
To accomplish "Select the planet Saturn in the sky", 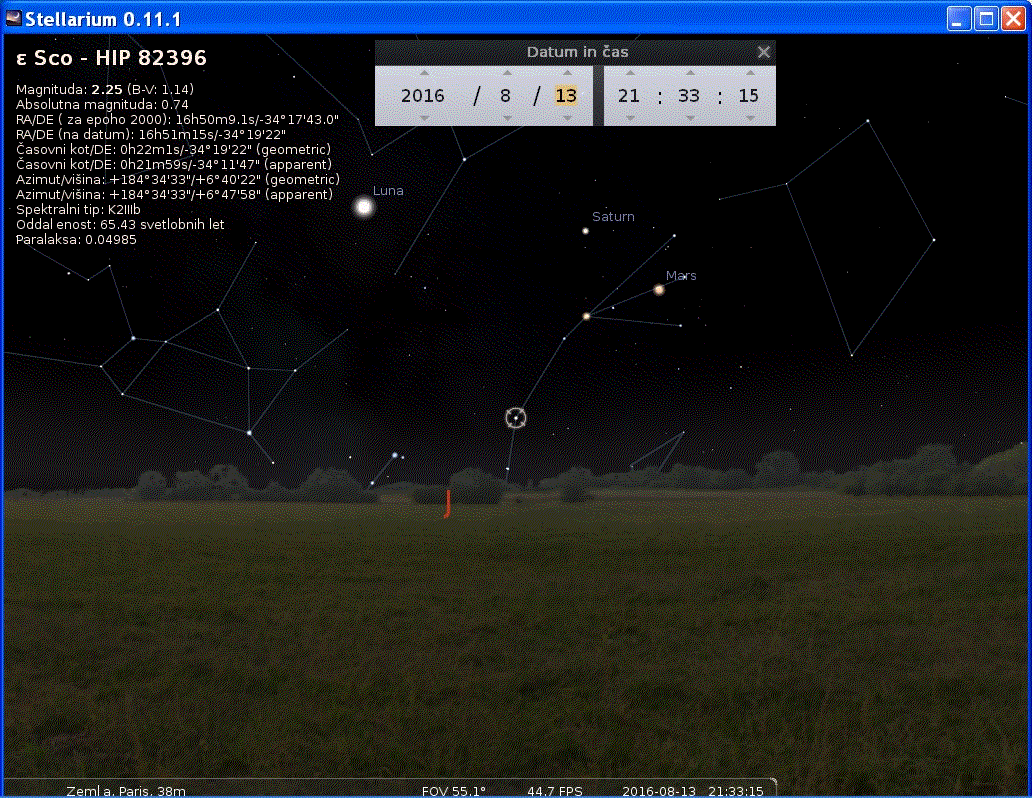I will [x=586, y=231].
